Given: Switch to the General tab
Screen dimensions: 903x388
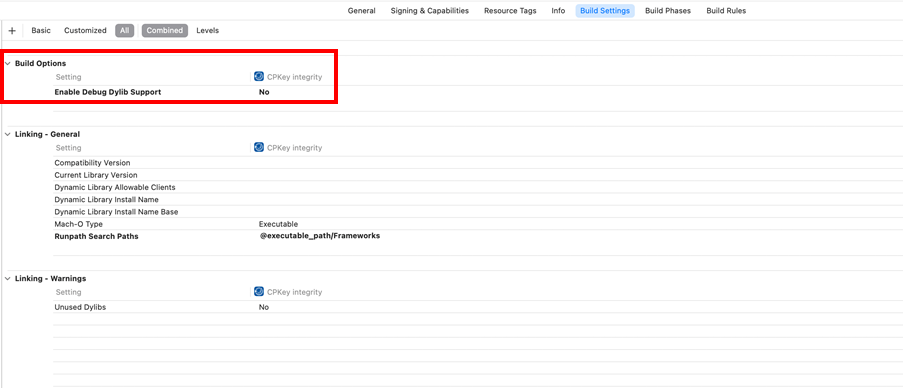Looking at the screenshot, I should (362, 10).
